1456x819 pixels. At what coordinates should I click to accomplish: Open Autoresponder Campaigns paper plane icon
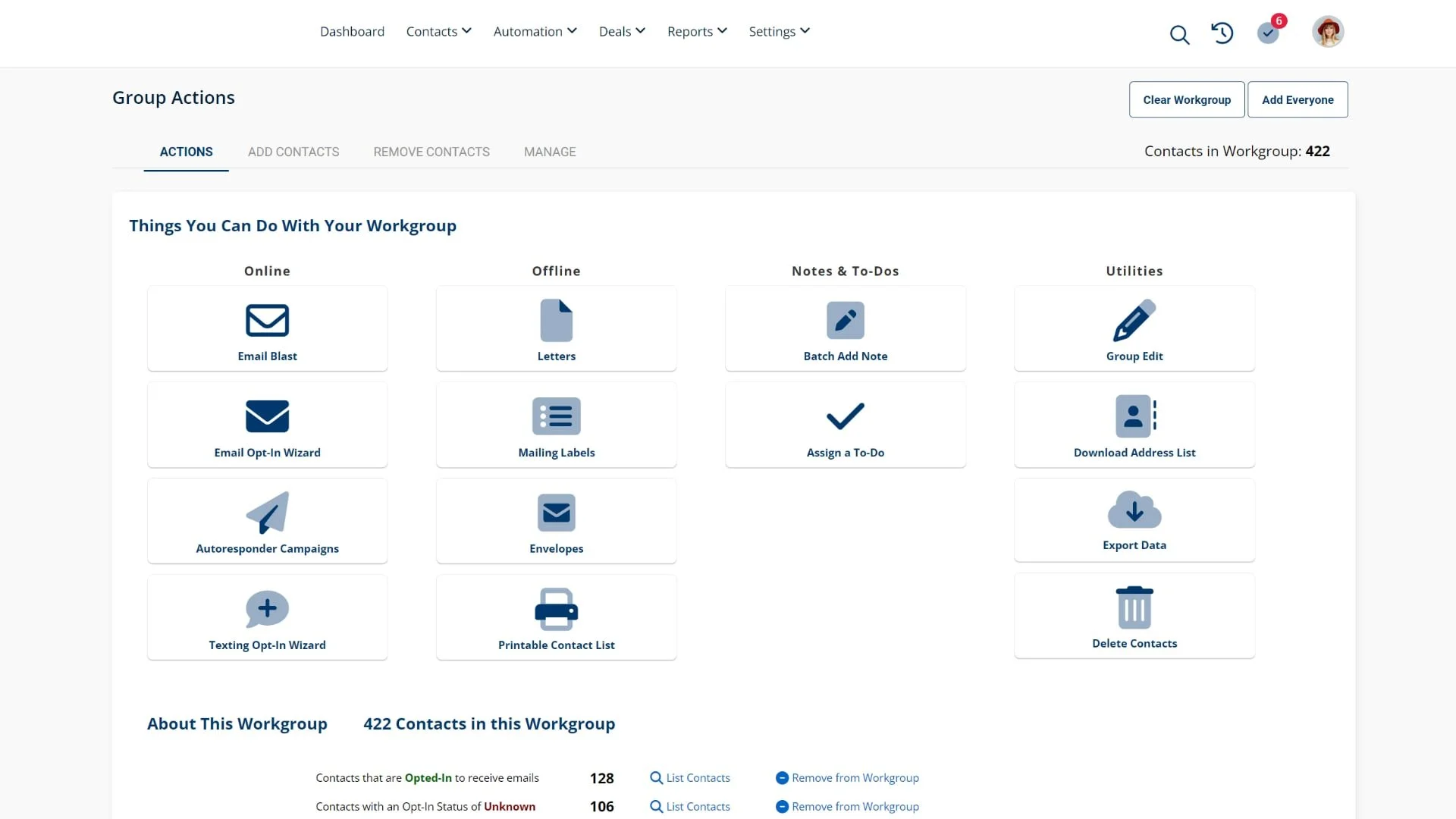(267, 513)
